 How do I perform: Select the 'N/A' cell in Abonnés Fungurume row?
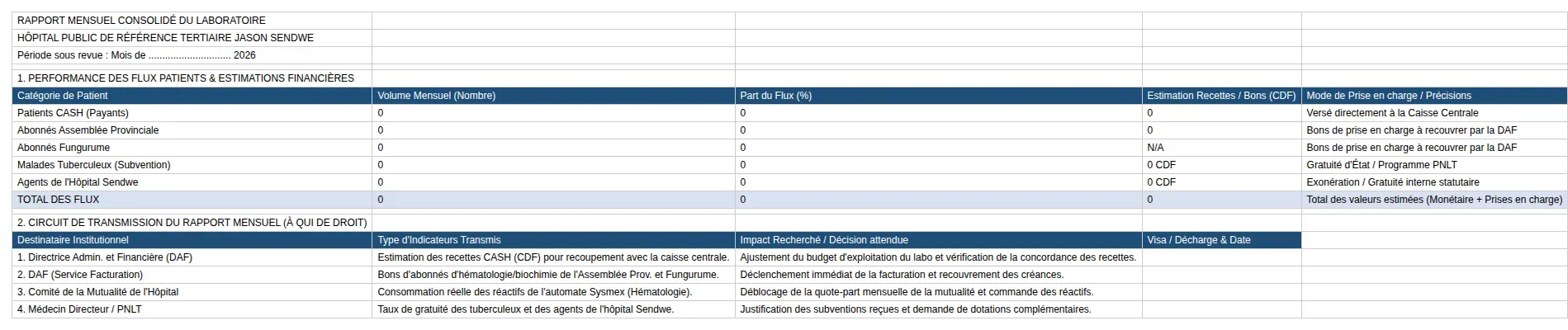pos(1222,148)
